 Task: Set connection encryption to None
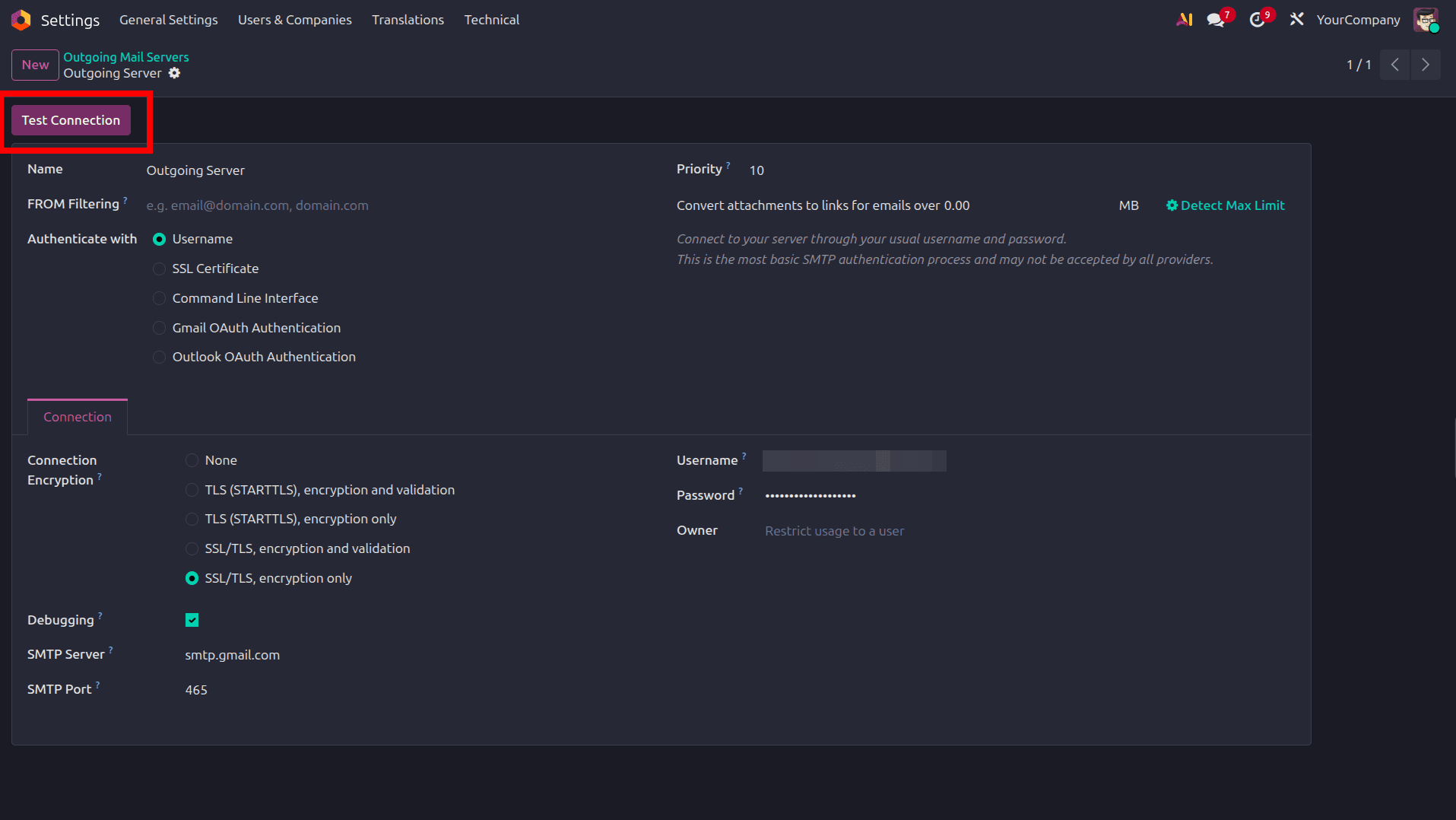(x=192, y=460)
